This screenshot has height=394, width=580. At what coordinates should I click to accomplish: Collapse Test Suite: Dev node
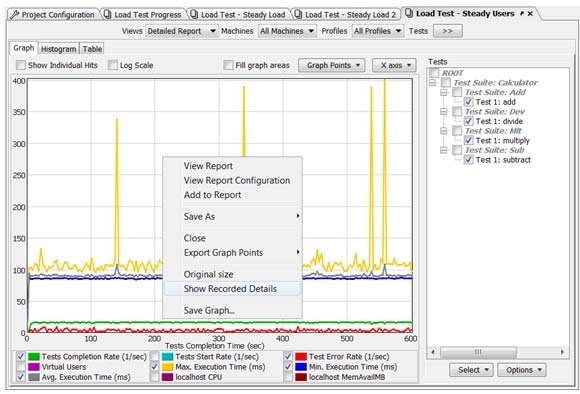(444, 111)
